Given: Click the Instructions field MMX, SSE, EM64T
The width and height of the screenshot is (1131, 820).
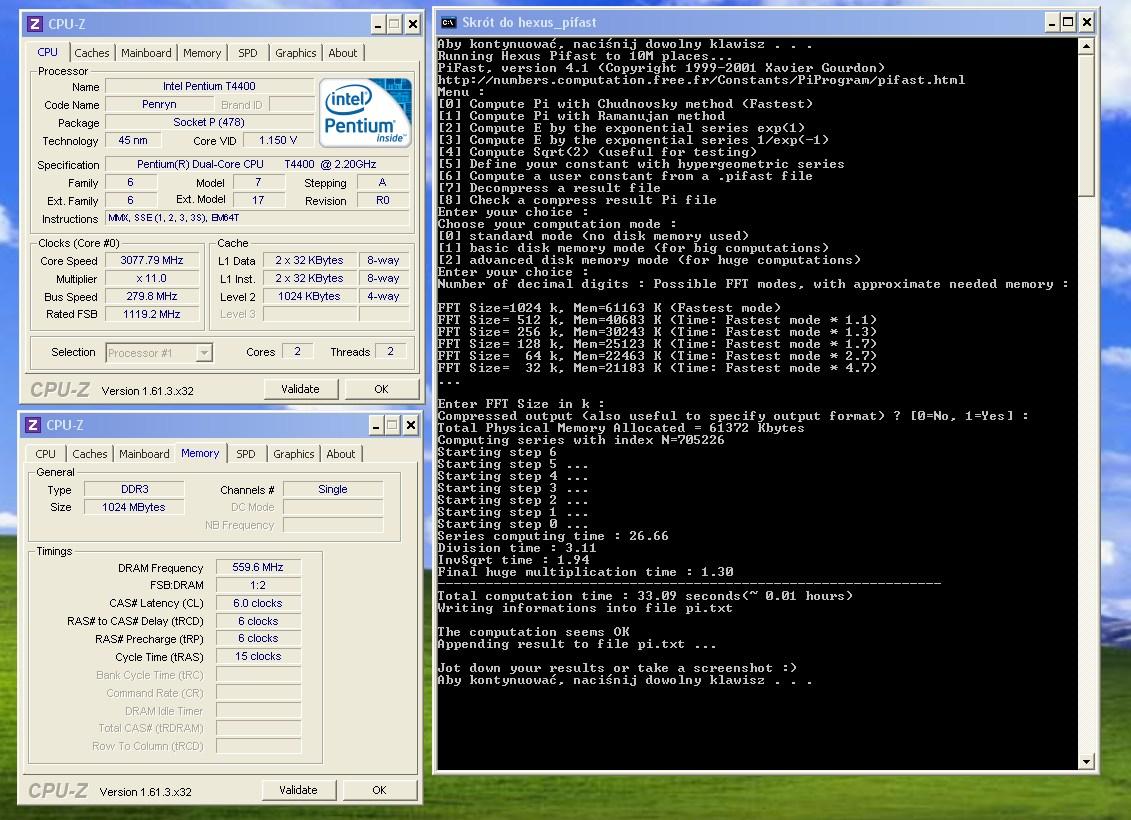Looking at the screenshot, I should coord(258,218).
